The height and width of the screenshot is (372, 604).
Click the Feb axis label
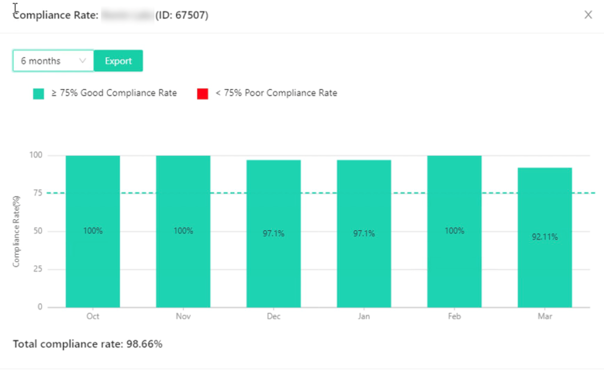pos(454,317)
